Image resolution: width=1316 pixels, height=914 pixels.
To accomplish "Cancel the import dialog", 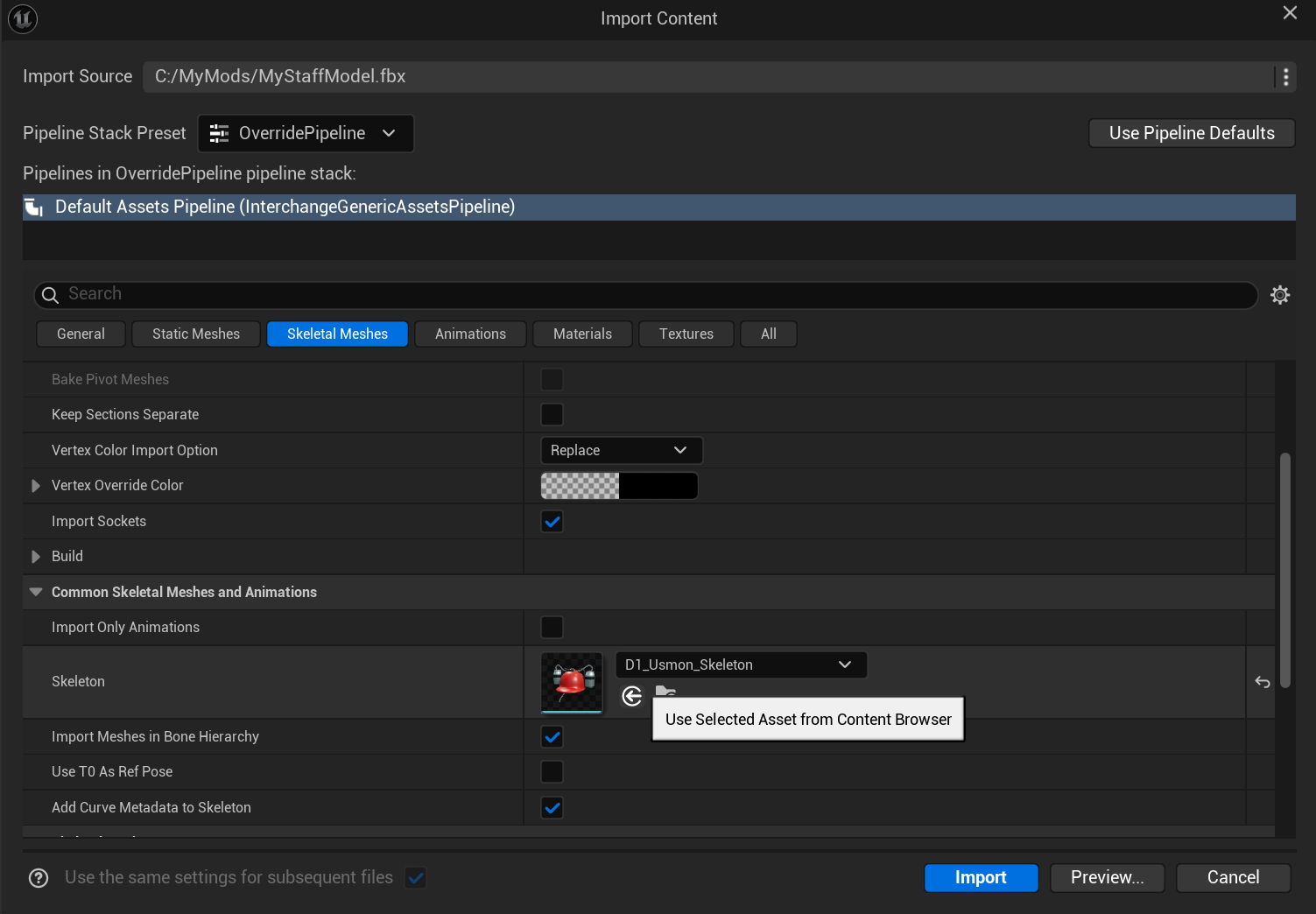I will point(1233,878).
